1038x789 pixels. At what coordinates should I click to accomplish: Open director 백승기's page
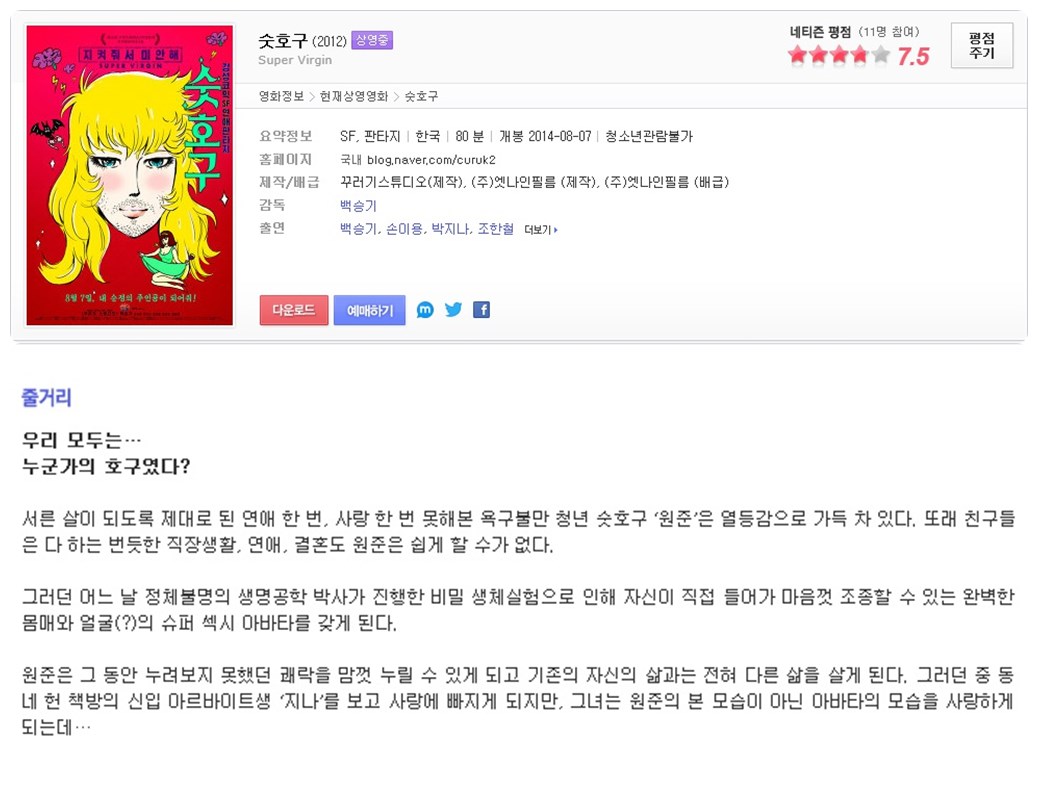(x=358, y=206)
